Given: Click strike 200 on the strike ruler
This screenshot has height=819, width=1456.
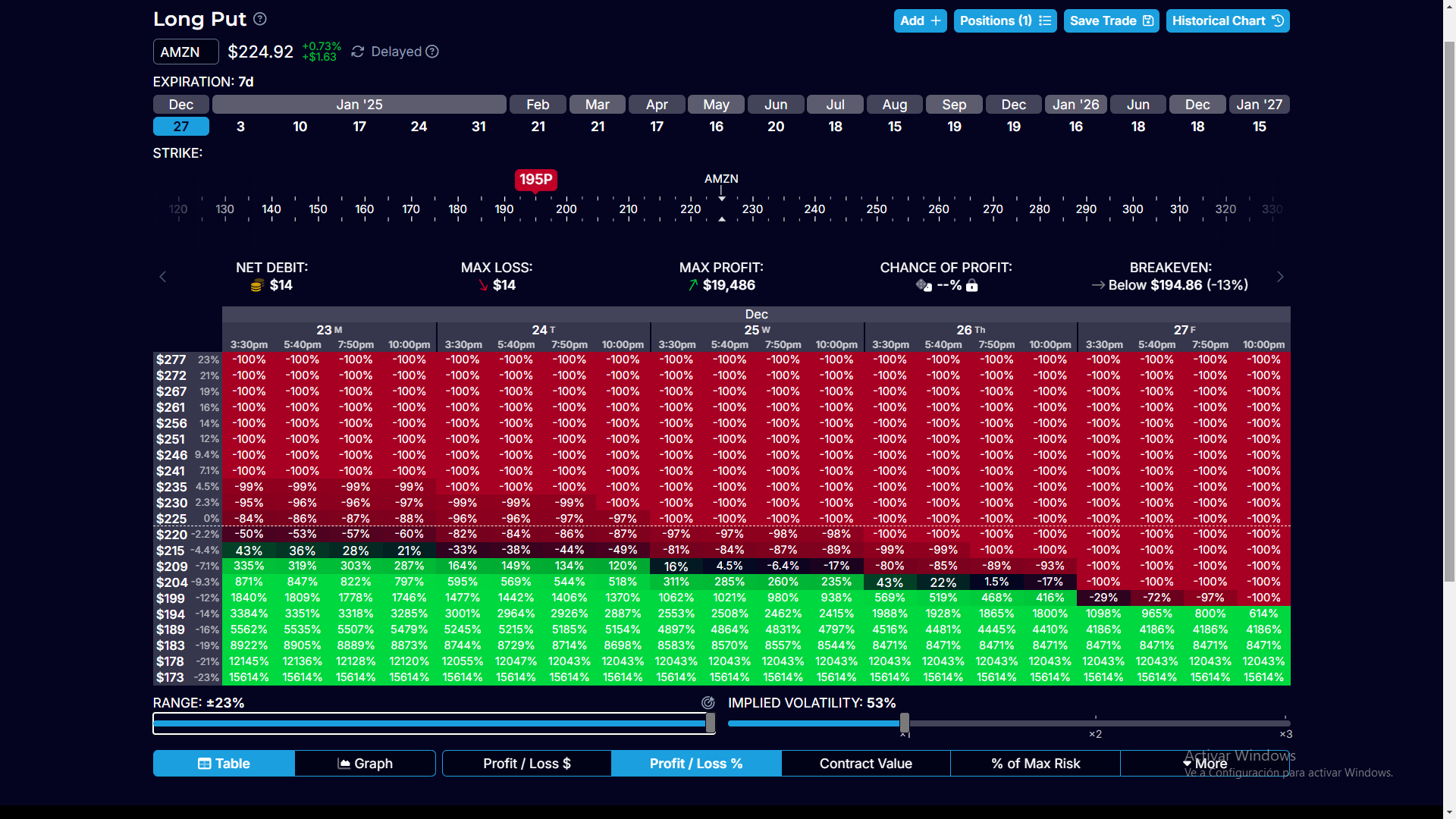Looking at the screenshot, I should pos(566,209).
